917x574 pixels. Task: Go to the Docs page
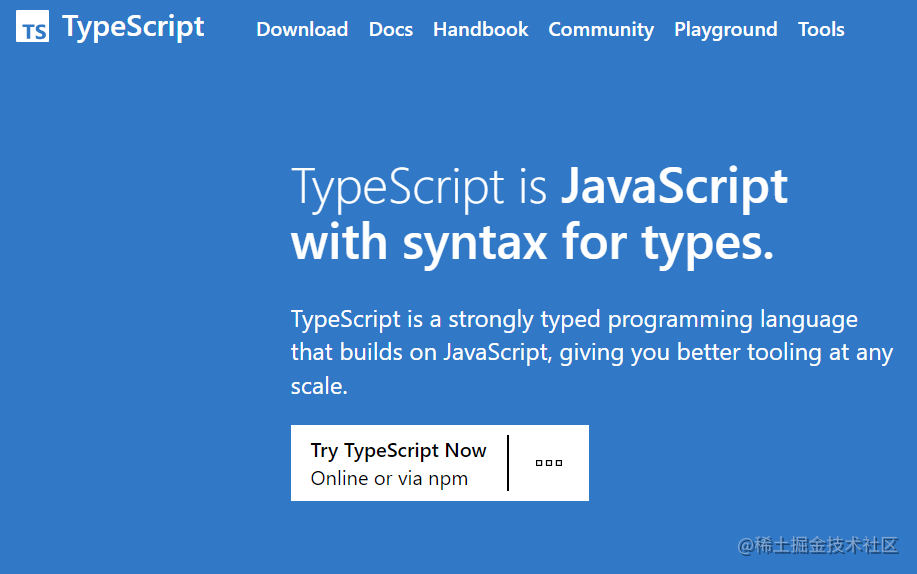(x=391, y=29)
